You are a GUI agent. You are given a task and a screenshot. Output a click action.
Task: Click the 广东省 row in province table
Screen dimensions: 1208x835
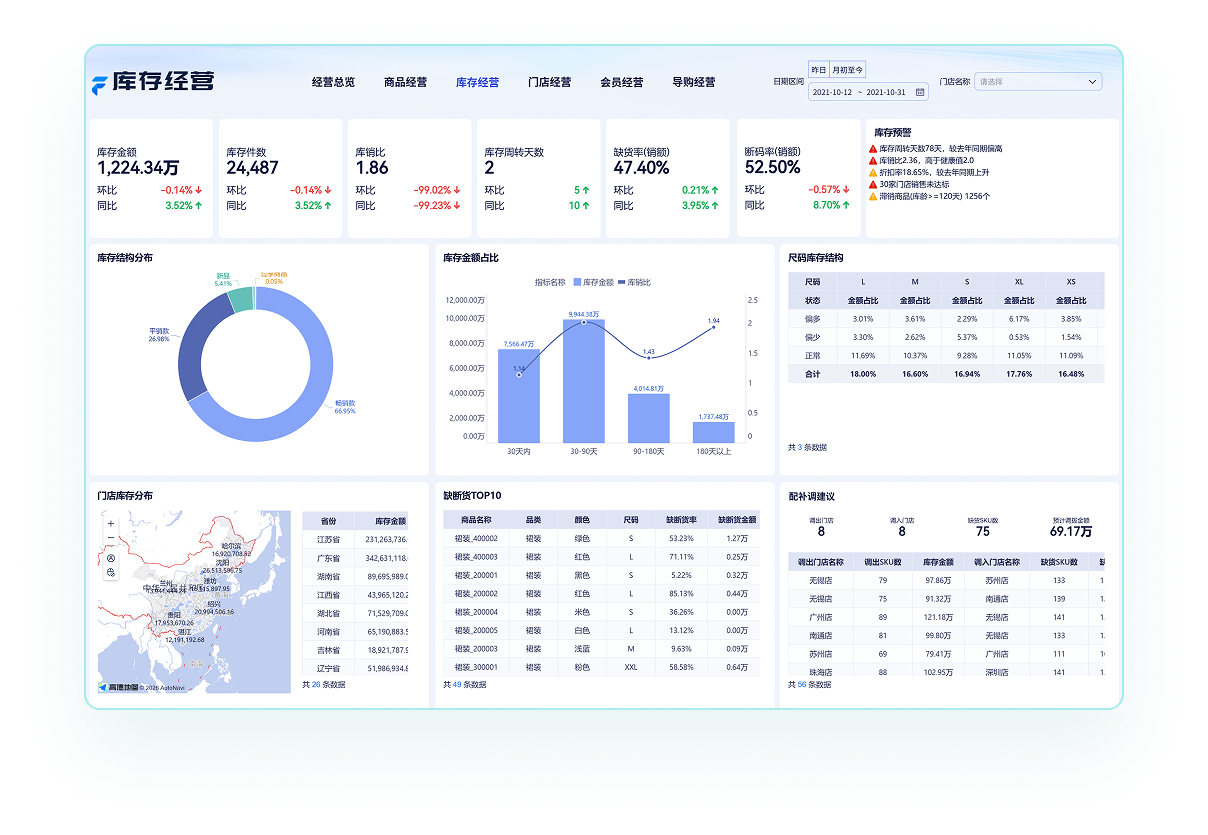(x=355, y=558)
